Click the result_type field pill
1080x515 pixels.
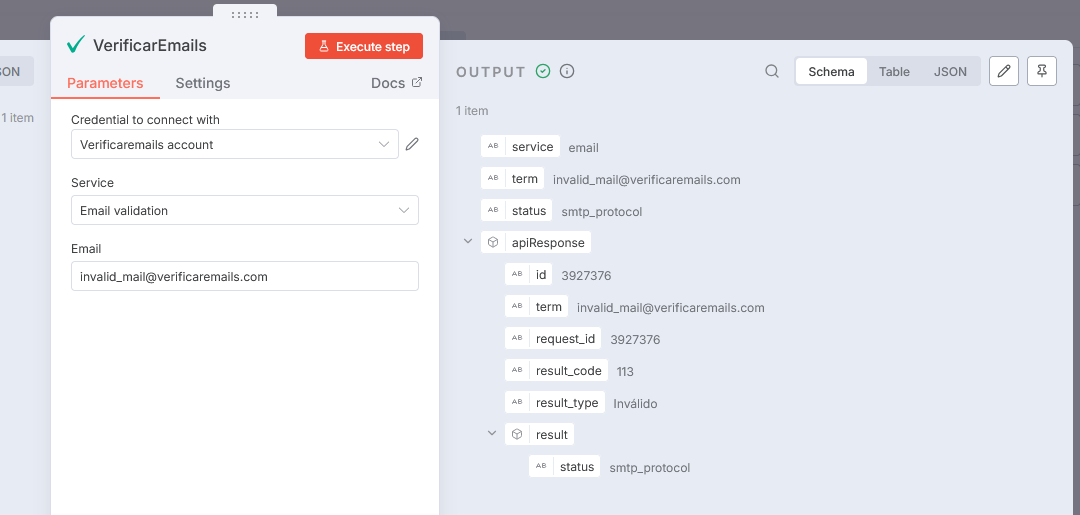pyautogui.click(x=555, y=403)
